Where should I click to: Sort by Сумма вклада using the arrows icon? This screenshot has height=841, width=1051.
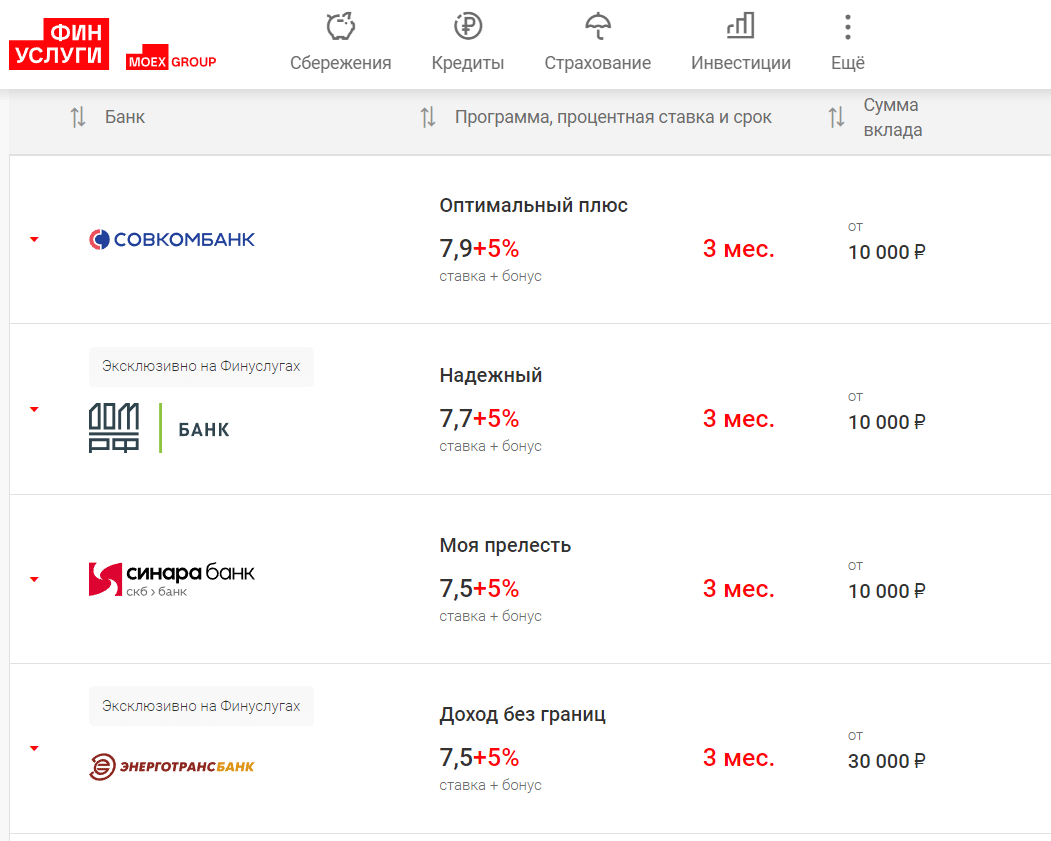[x=836, y=117]
